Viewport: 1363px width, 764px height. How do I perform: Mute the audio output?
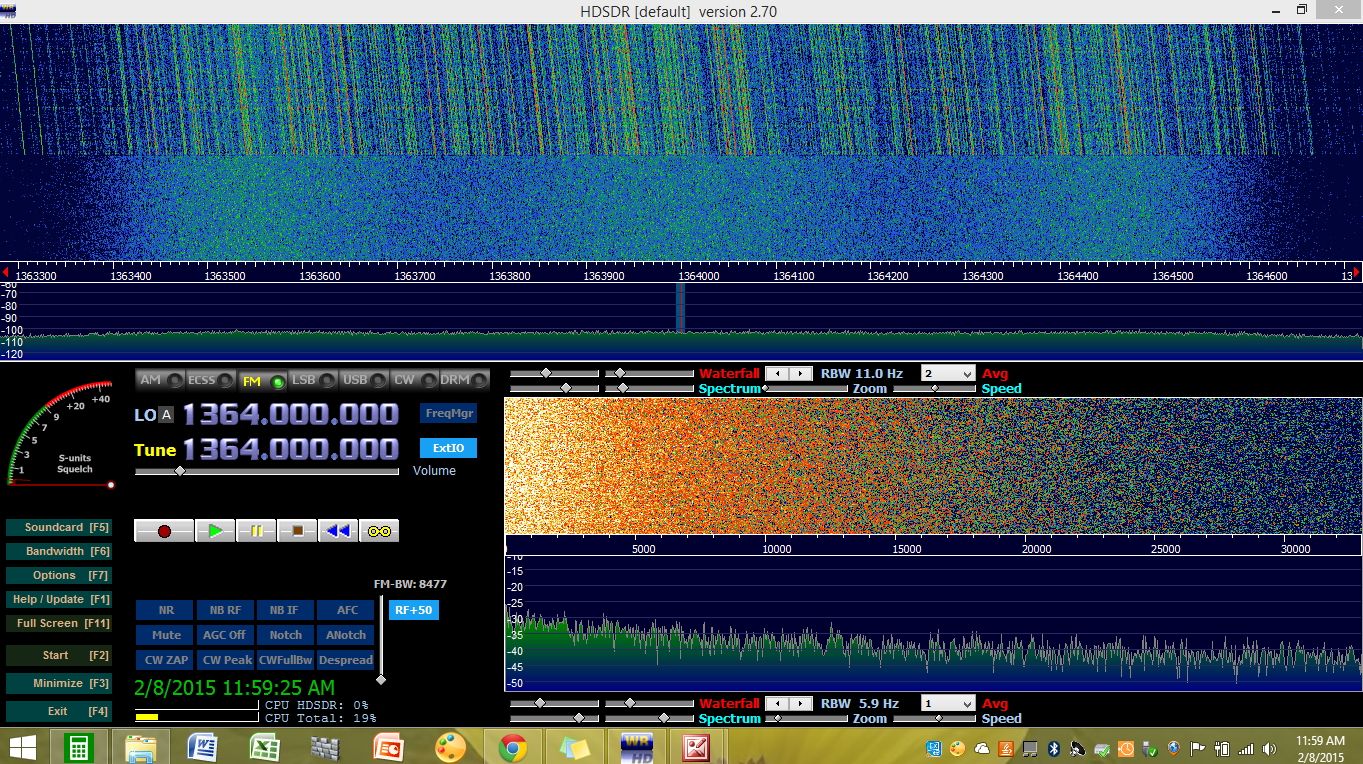(x=166, y=635)
